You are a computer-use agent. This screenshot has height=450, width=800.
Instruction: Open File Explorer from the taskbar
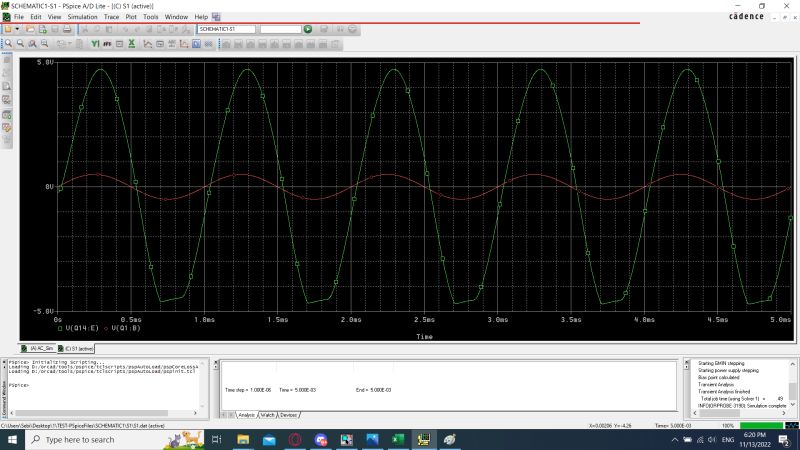pos(243,439)
